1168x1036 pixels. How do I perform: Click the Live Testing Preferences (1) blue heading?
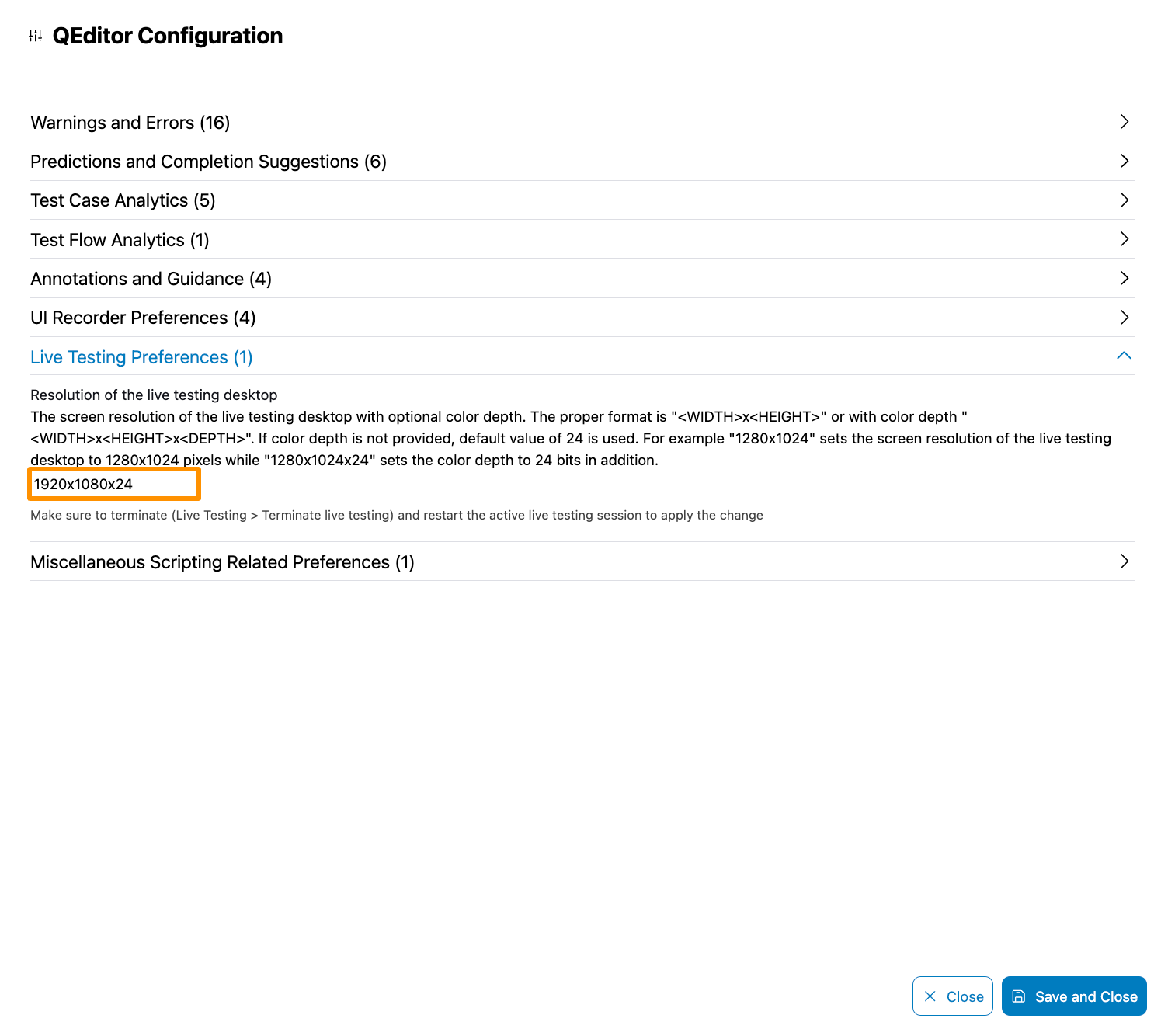tap(141, 357)
